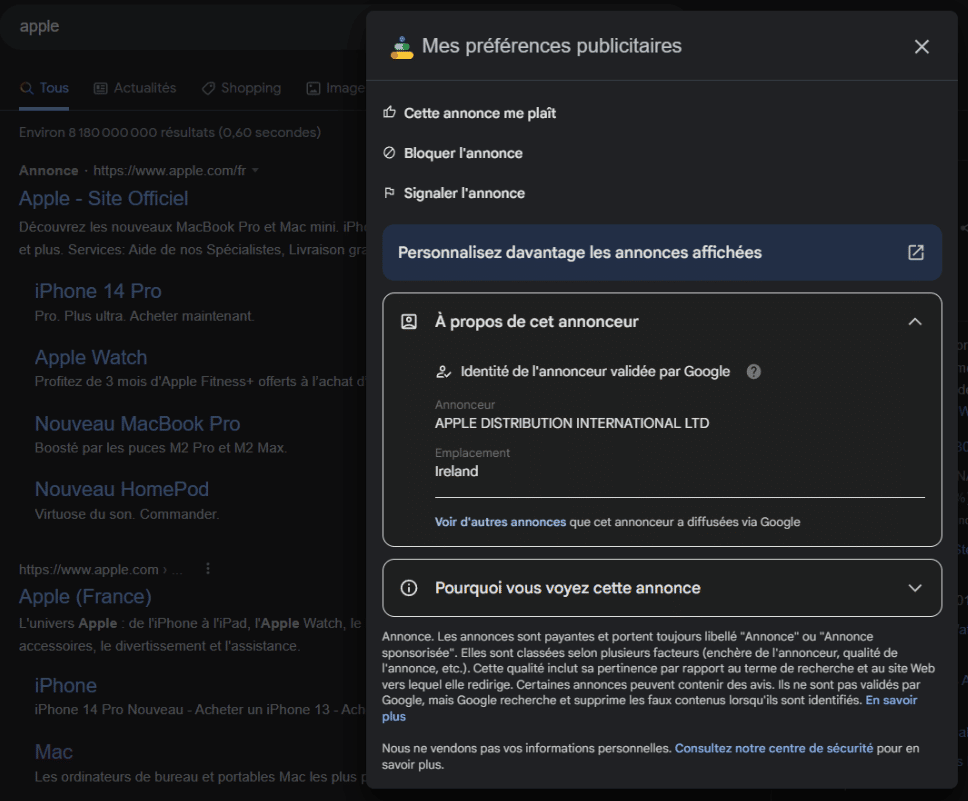The height and width of the screenshot is (801, 968).
Task: Click the flag icon for Signaler l'annonce
Action: pos(389,193)
